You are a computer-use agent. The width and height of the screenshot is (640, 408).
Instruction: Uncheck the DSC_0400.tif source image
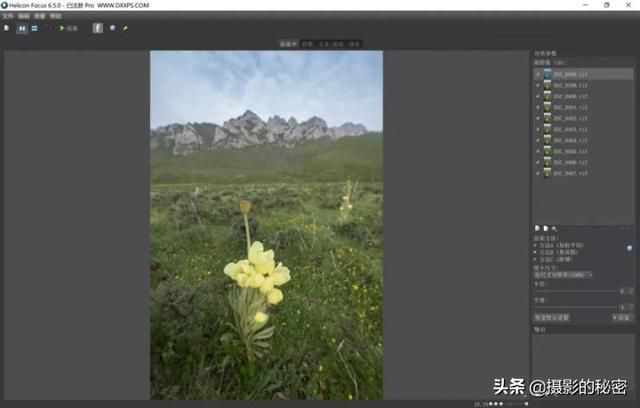[538, 97]
